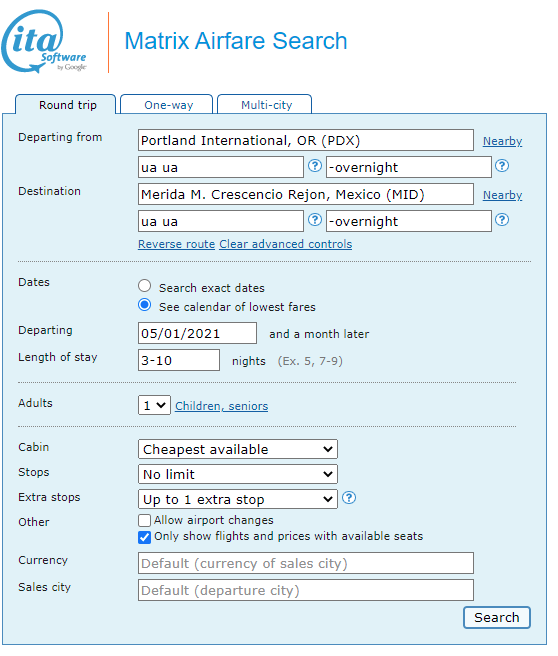Expand the Cabin dropdown showing Cheapest available

point(238,449)
